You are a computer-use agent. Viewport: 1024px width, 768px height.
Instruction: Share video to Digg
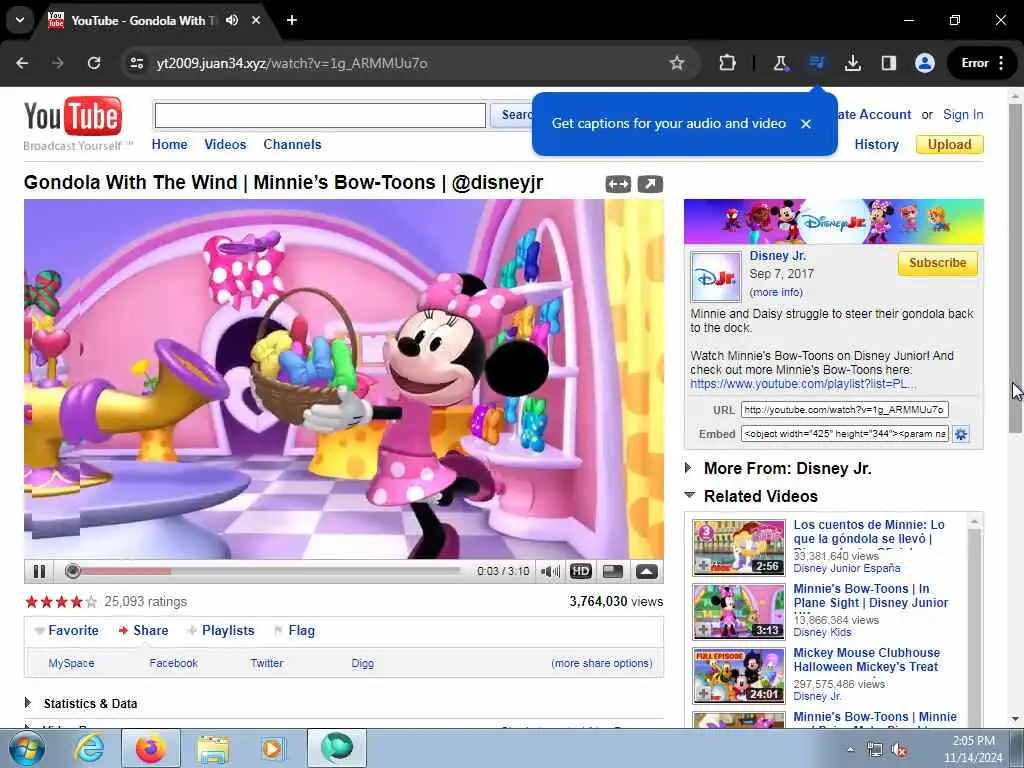(x=362, y=664)
